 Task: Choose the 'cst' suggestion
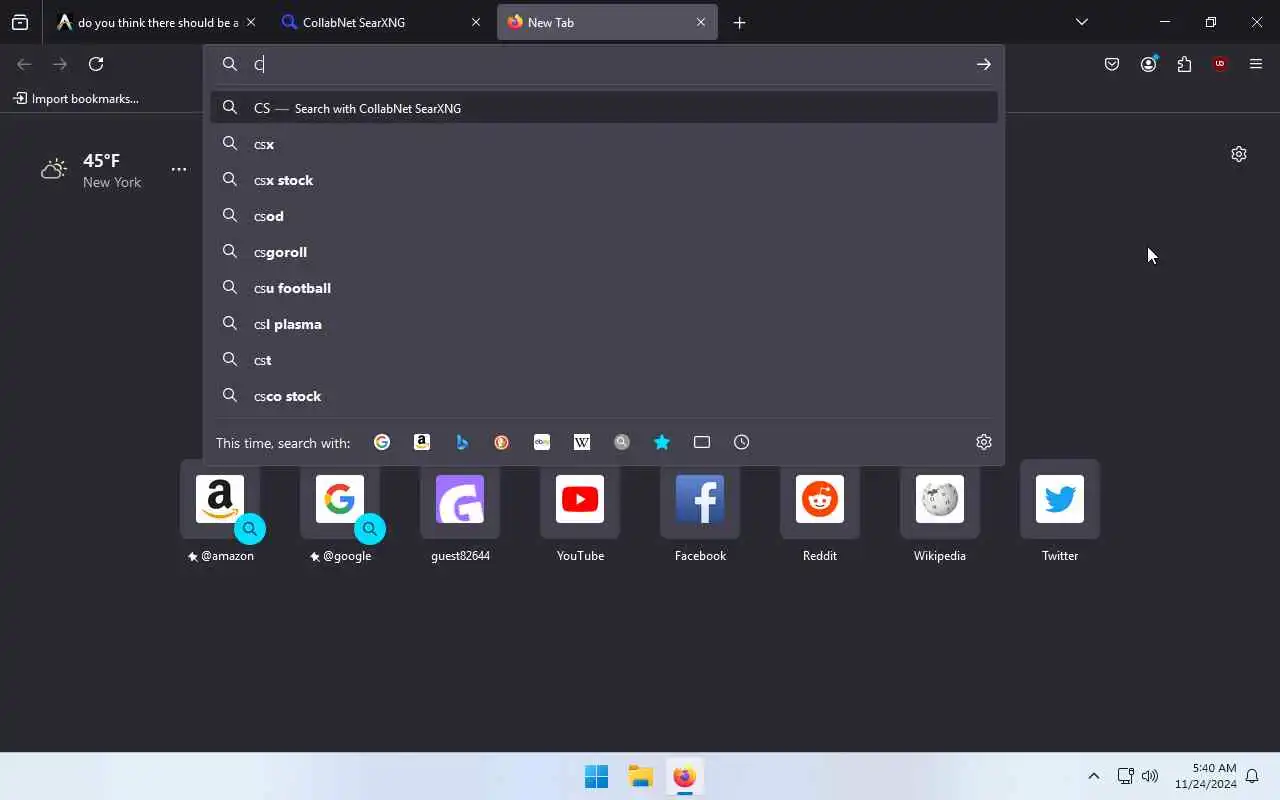click(x=604, y=360)
